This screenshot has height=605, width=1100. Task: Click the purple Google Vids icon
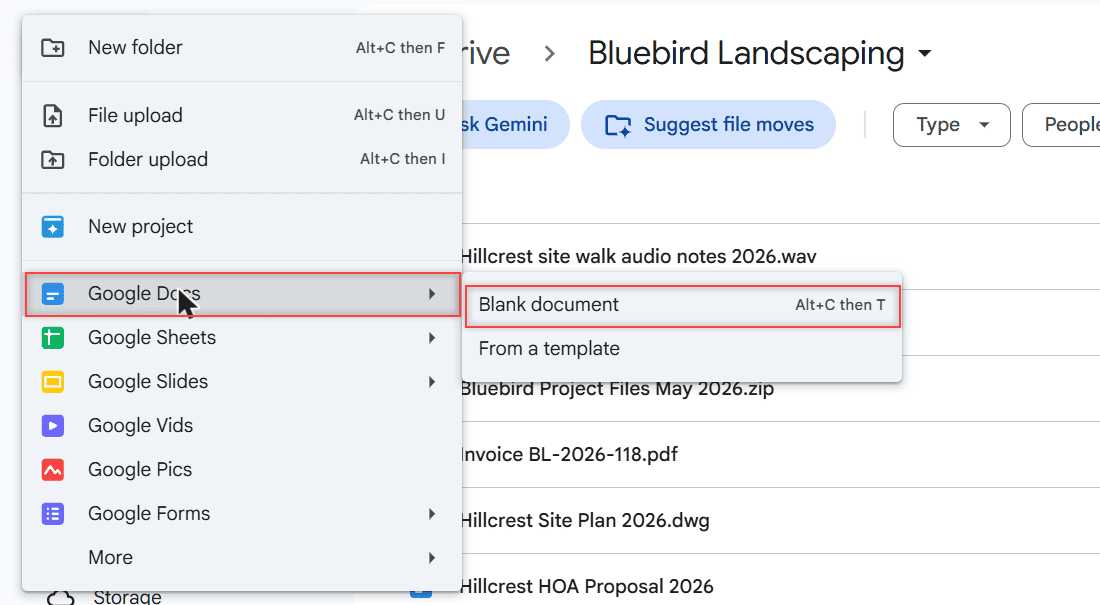pyautogui.click(x=53, y=426)
